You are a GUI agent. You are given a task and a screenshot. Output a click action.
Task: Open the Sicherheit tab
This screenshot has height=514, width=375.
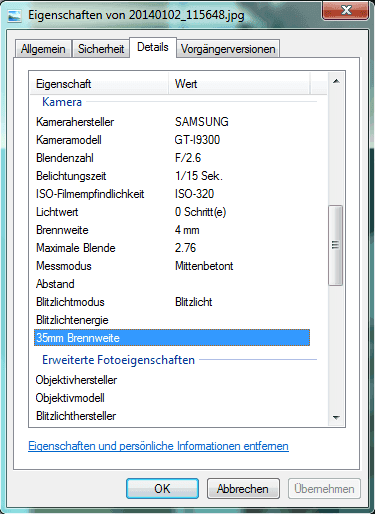click(x=101, y=49)
